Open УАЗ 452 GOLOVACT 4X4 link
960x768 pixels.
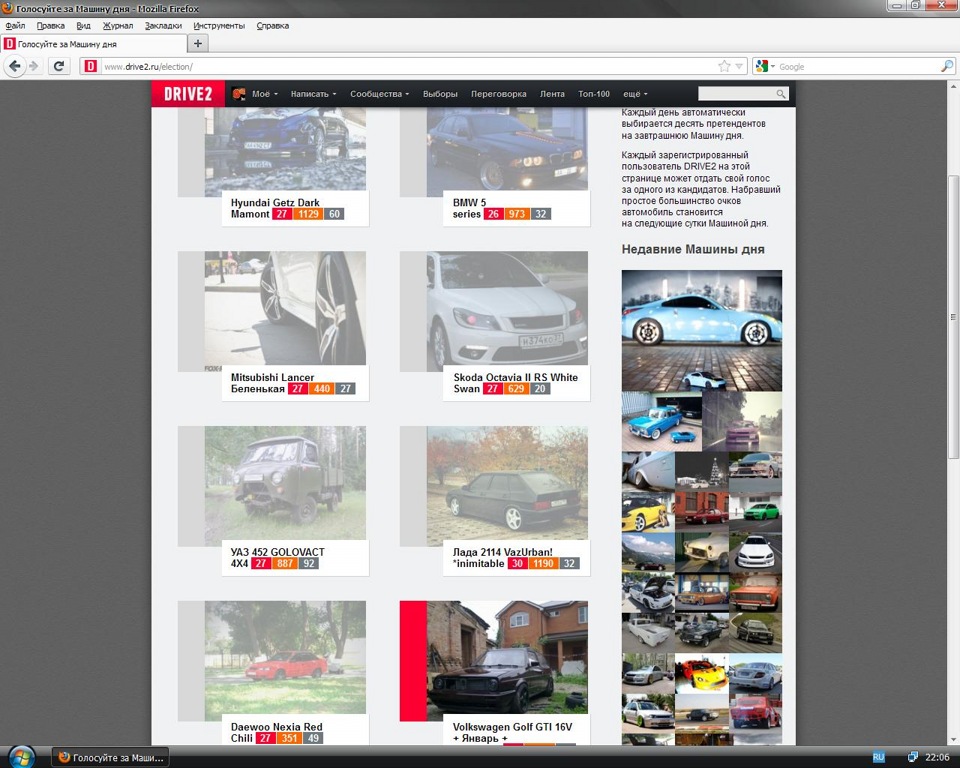click(277, 557)
